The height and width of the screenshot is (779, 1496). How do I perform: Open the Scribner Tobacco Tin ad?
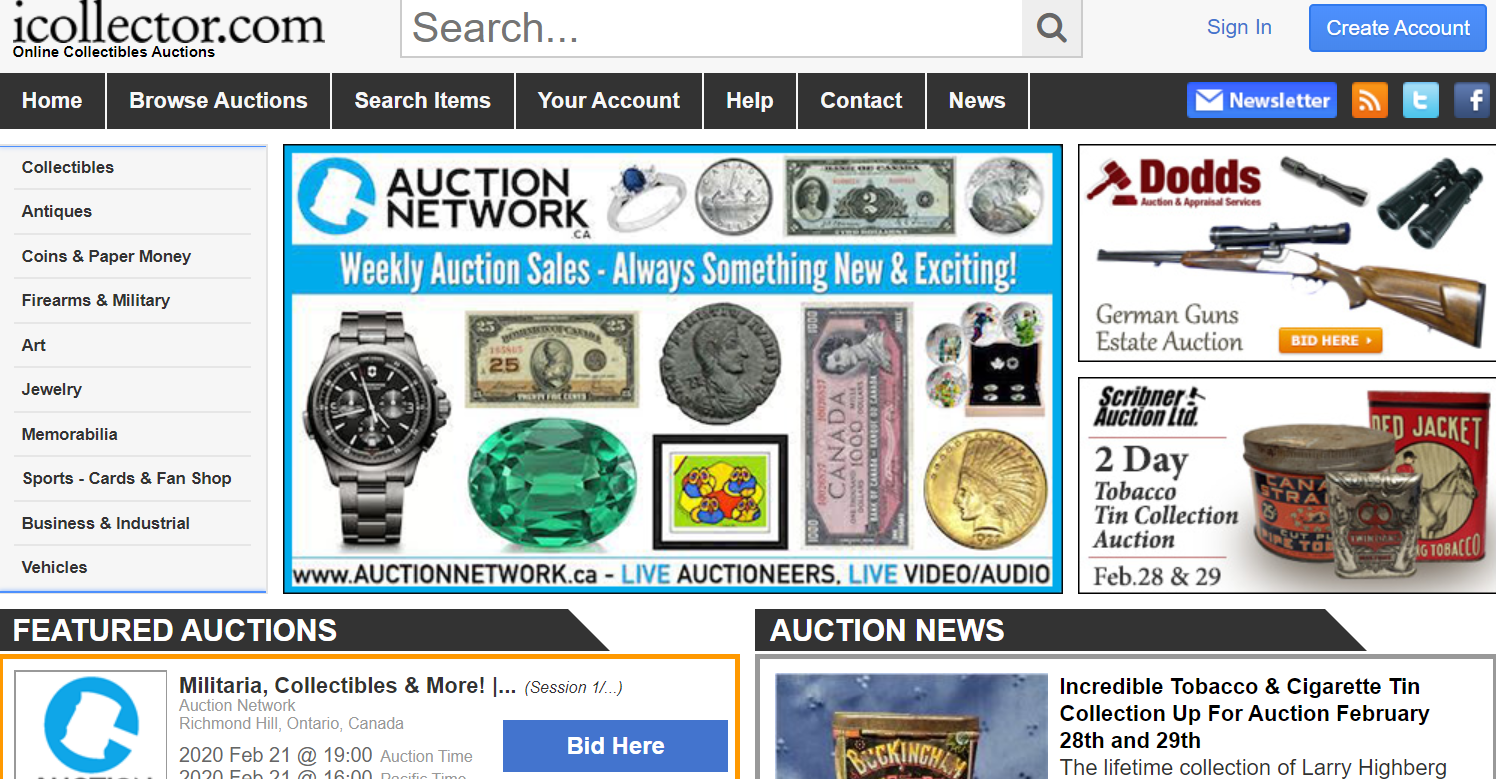click(x=1287, y=485)
